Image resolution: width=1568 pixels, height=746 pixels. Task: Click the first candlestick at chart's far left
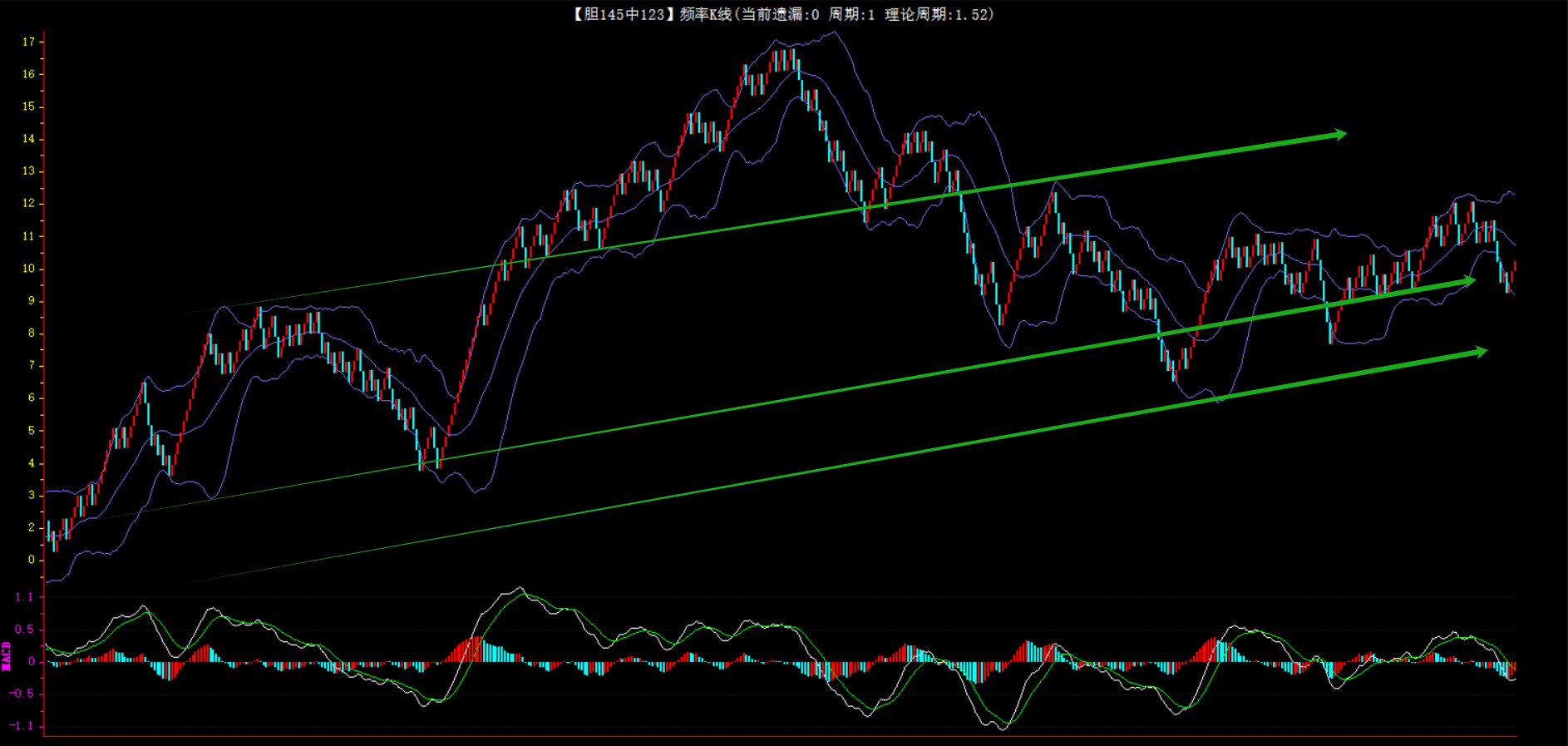48,532
